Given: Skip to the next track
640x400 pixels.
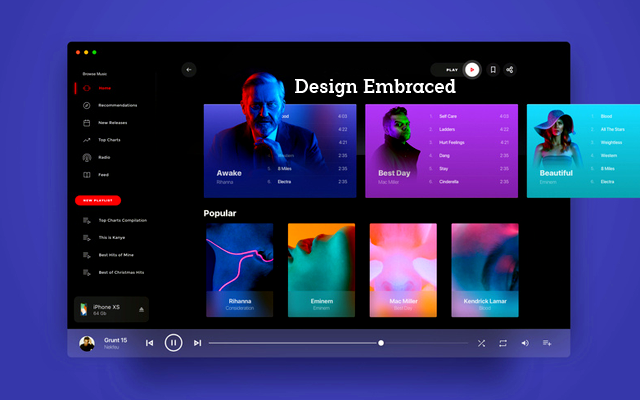Looking at the screenshot, I should pos(198,343).
